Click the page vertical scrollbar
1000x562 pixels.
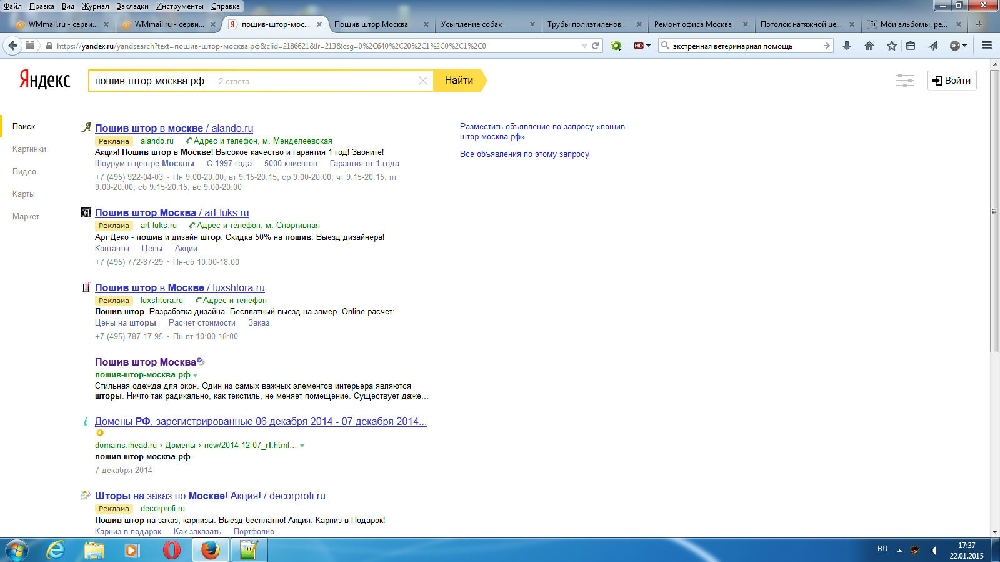click(x=994, y=211)
